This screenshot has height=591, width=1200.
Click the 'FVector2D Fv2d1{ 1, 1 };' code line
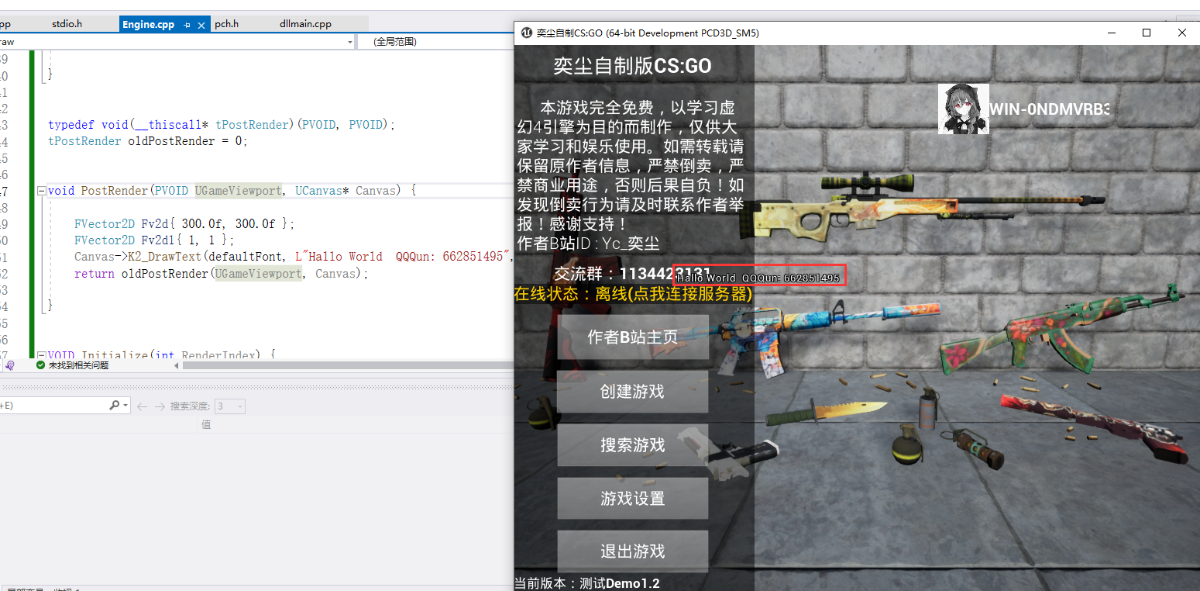point(154,240)
